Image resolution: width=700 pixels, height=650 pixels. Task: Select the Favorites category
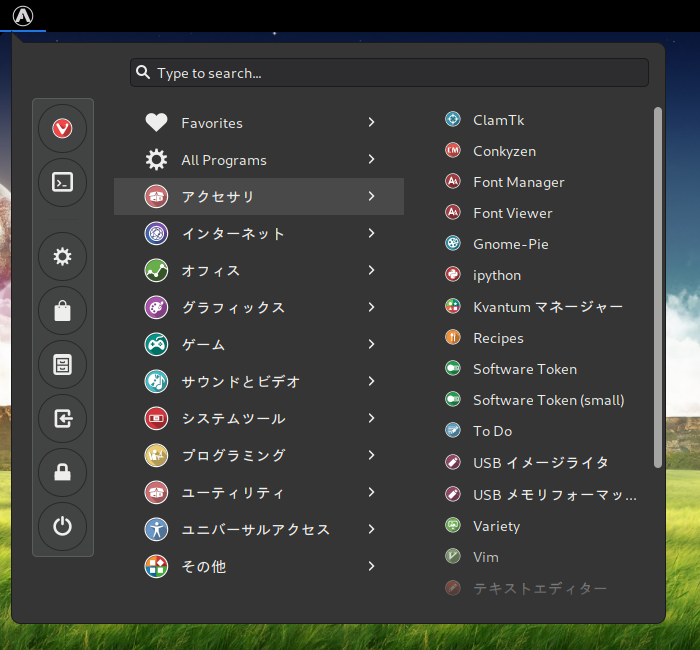click(x=259, y=122)
